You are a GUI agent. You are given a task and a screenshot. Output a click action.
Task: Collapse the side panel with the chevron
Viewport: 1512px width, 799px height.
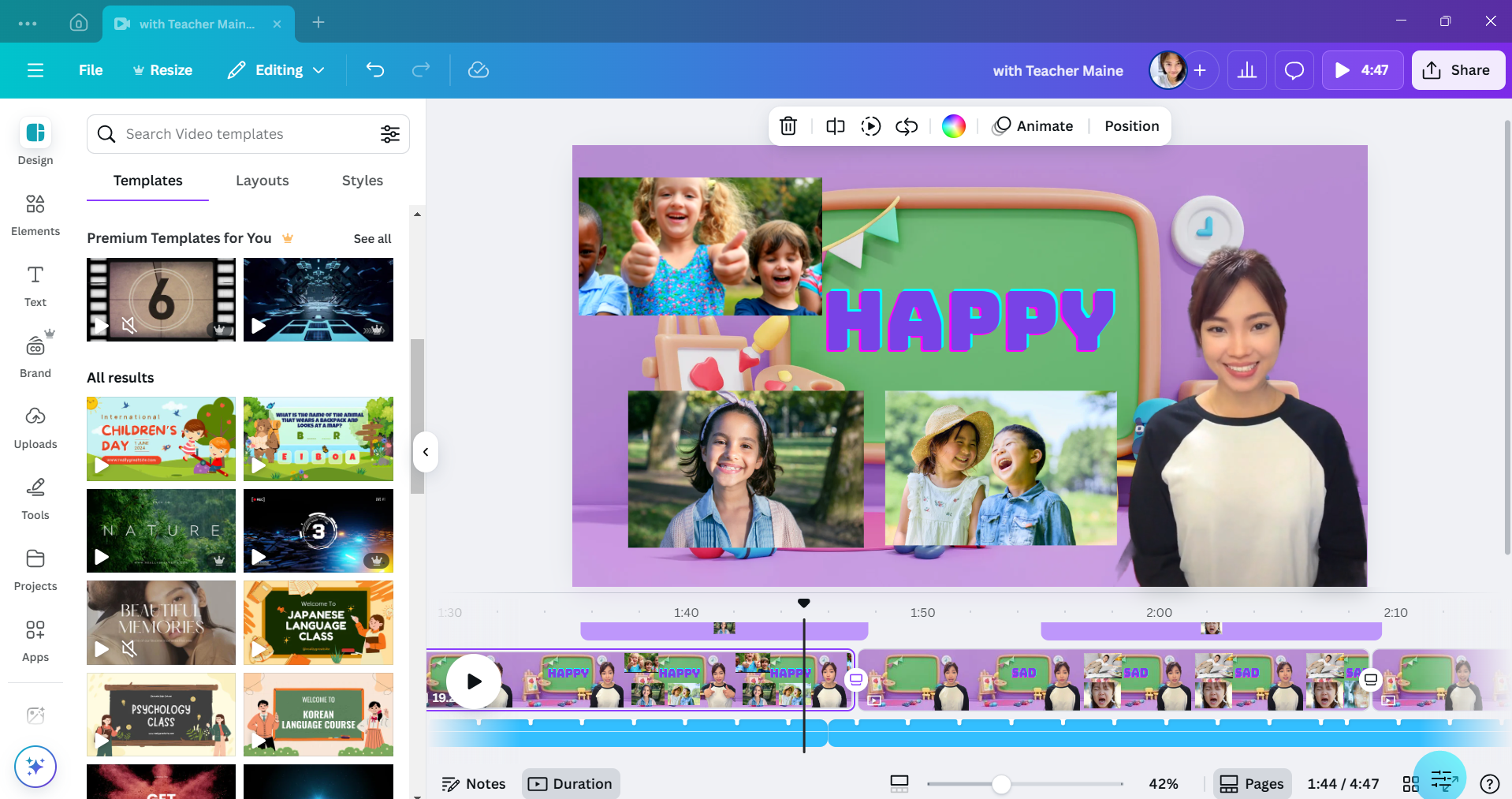pyautogui.click(x=426, y=452)
